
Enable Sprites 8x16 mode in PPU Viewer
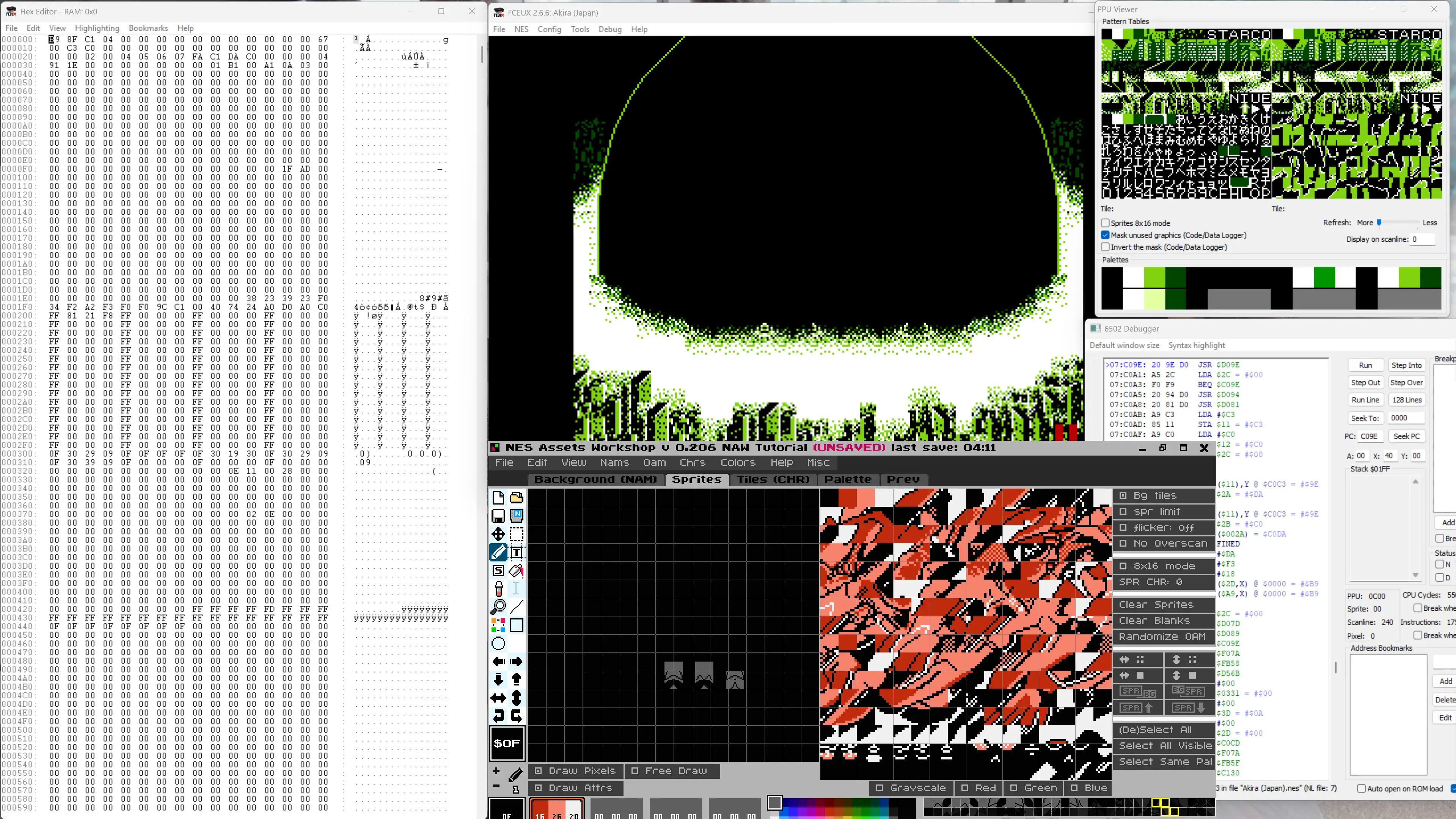coord(1105,223)
